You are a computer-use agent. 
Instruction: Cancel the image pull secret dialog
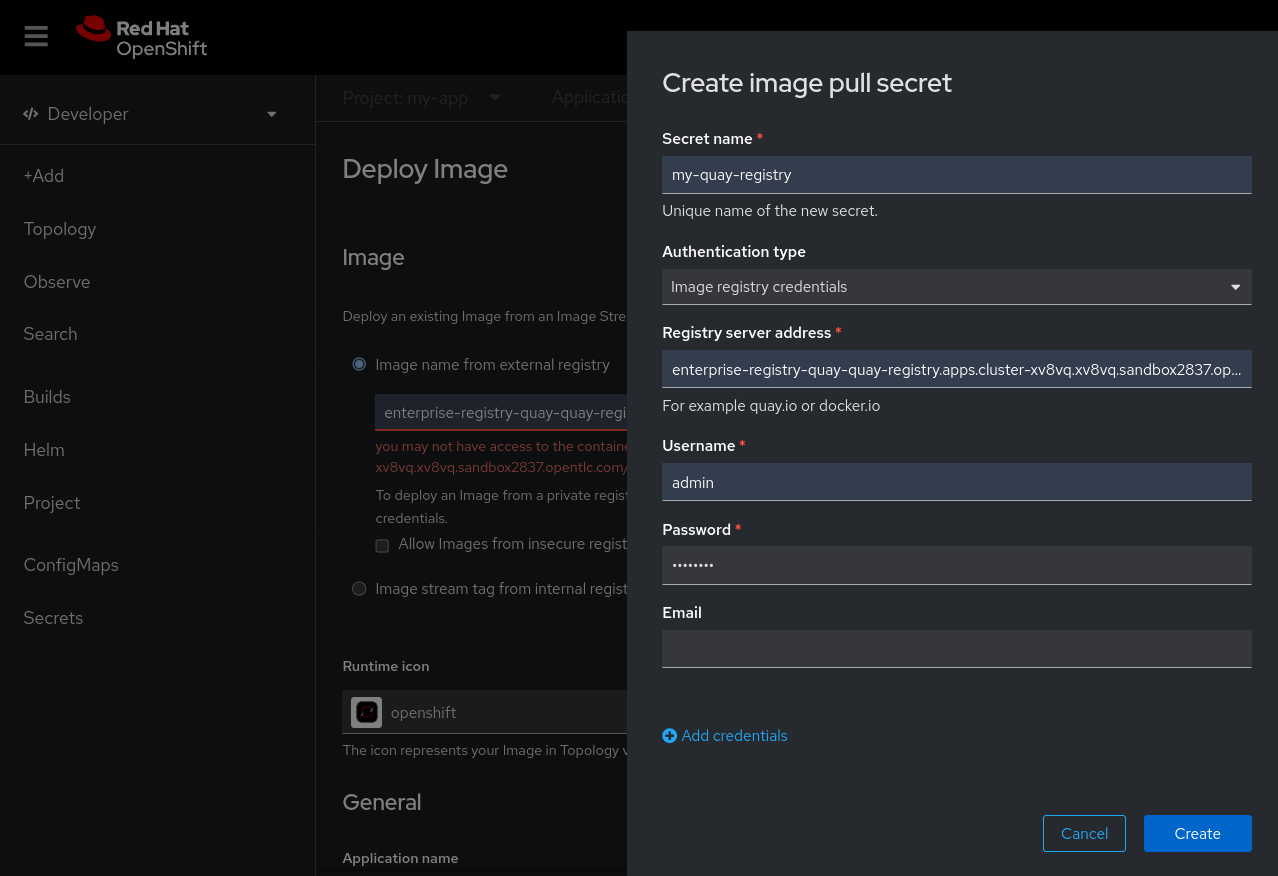[x=1084, y=834]
